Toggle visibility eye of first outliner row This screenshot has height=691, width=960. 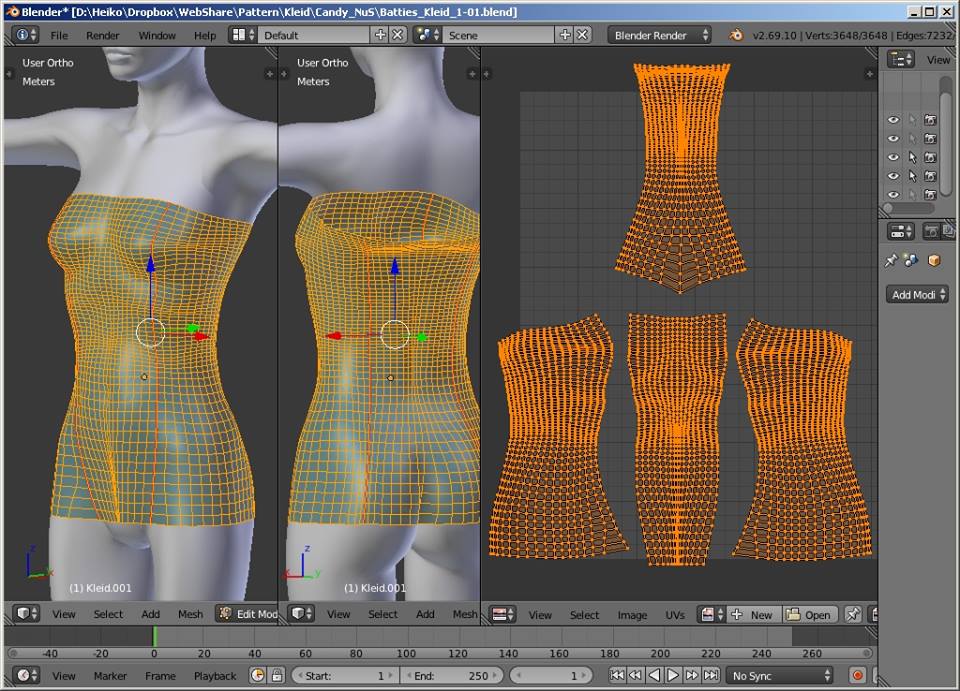point(893,119)
